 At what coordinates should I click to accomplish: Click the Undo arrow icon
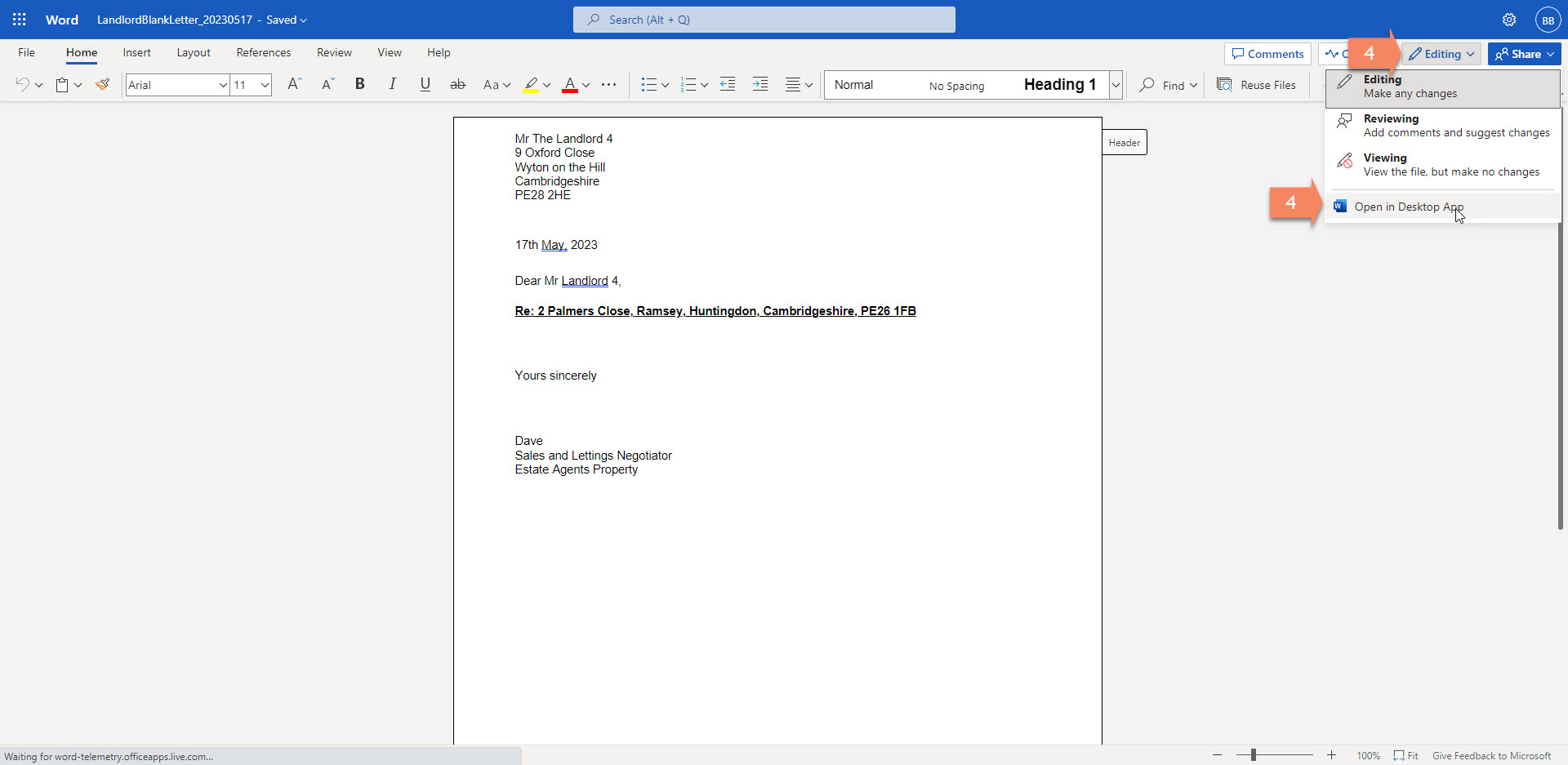(22, 84)
